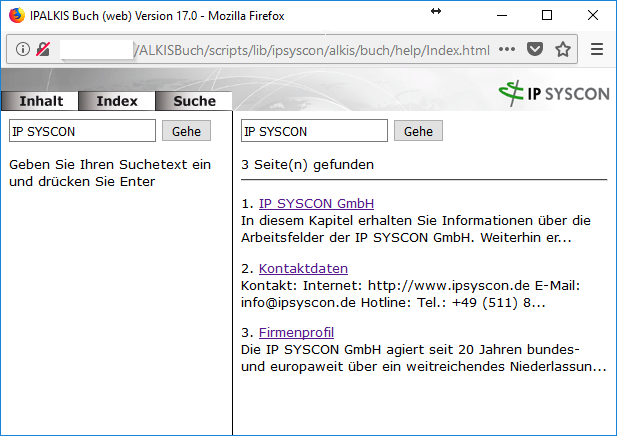Click the snippet mentioning Arbeitsfelder der IP SYSCON

coord(416,229)
